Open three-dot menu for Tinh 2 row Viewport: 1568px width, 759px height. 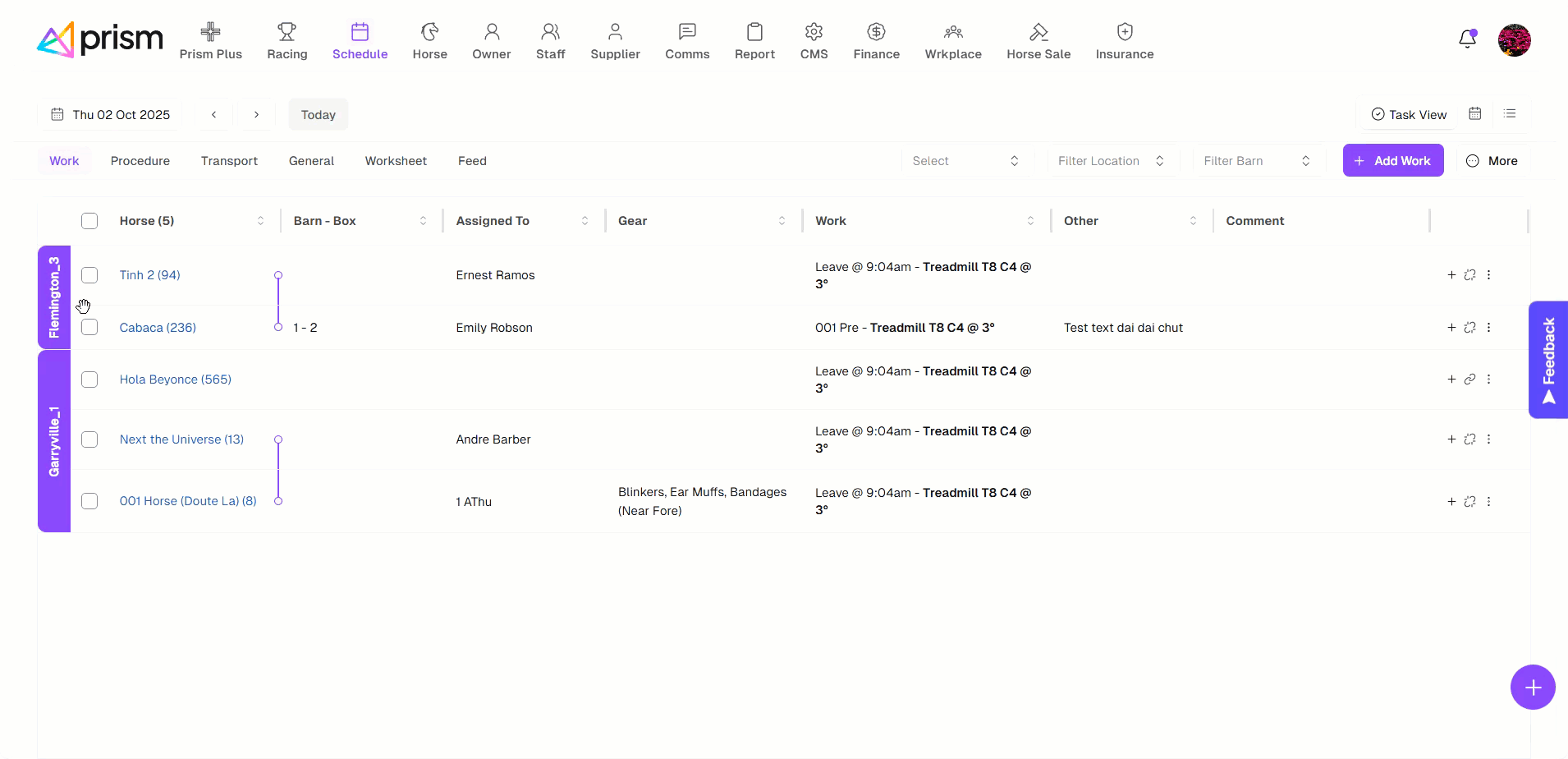pyautogui.click(x=1488, y=275)
